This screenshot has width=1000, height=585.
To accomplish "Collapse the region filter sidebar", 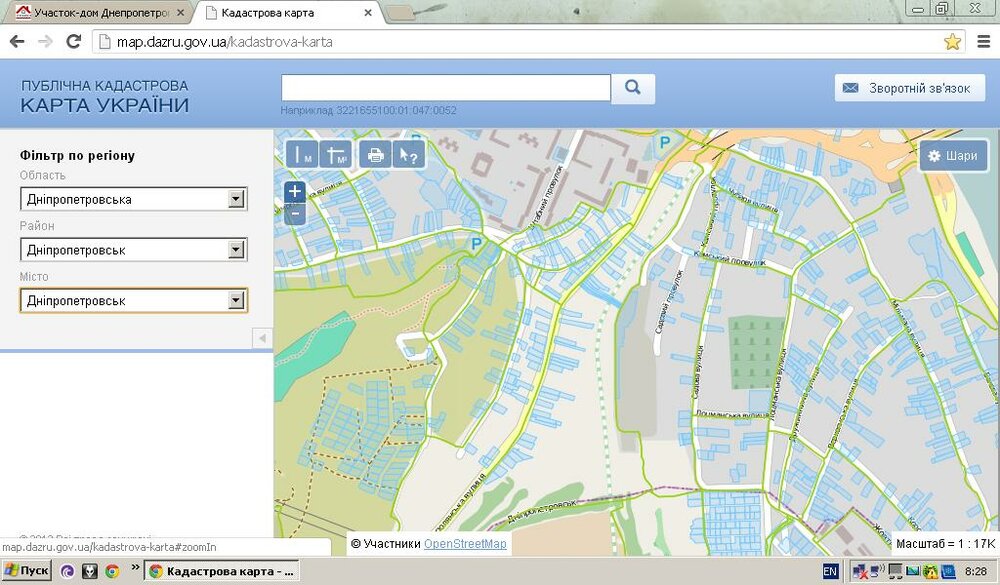I will click(x=263, y=339).
